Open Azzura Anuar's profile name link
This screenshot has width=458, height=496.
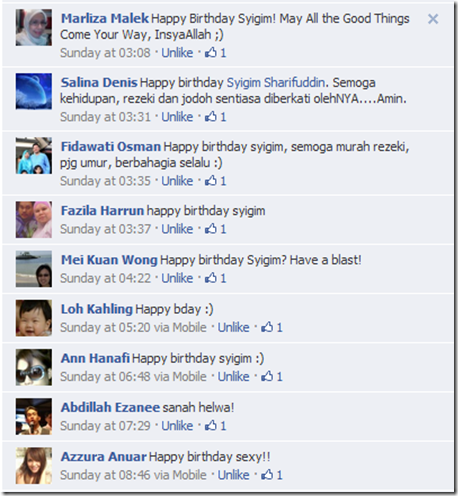(x=104, y=457)
